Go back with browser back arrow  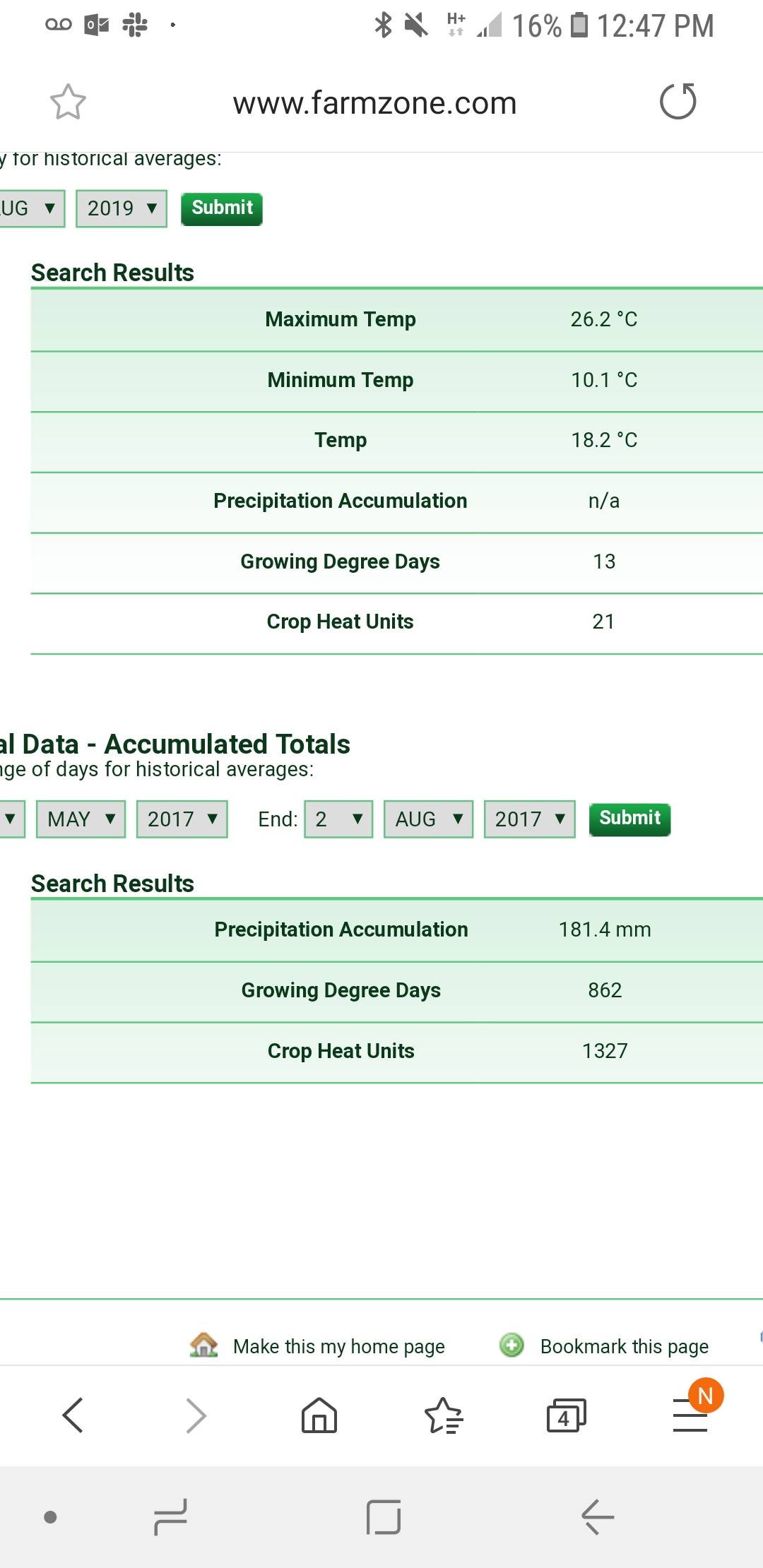click(x=73, y=1415)
